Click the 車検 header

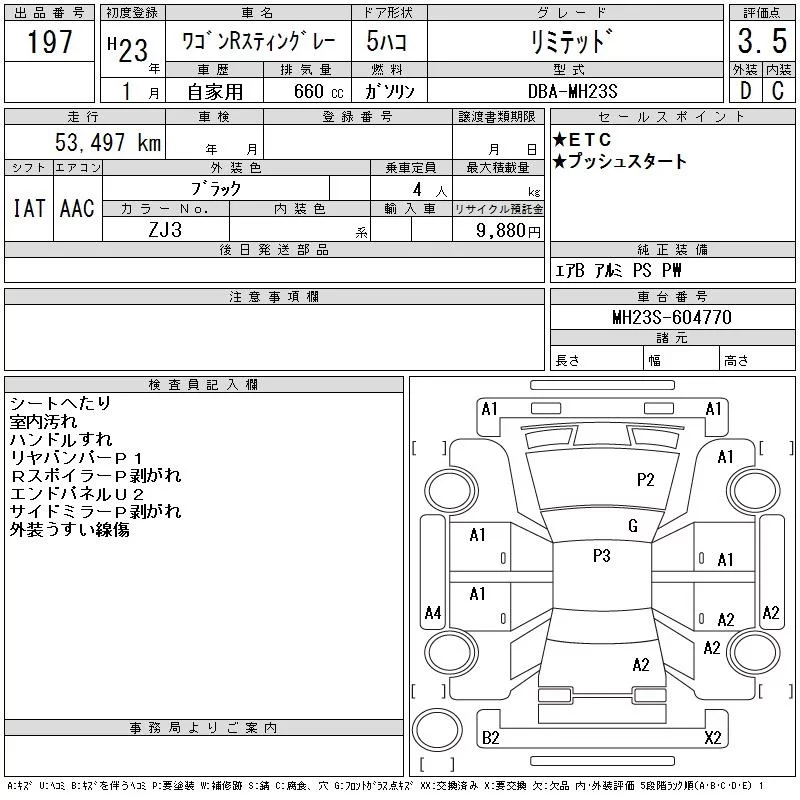(214, 117)
